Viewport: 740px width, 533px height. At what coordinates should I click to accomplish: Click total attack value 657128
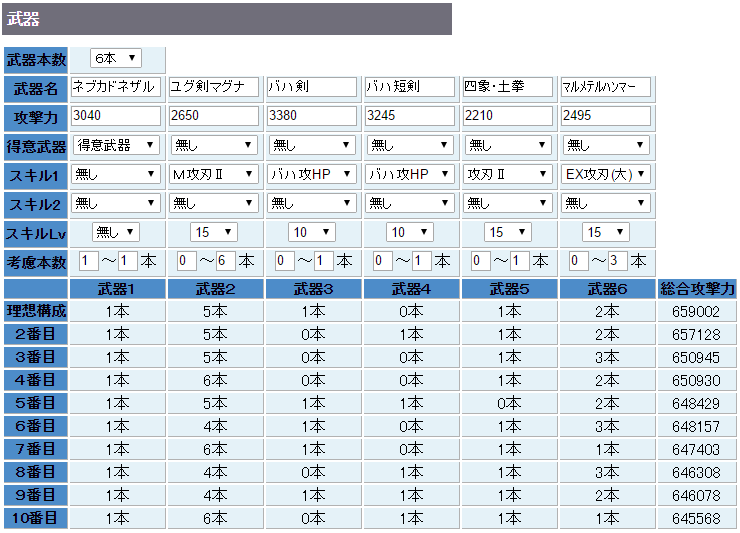pos(696,335)
